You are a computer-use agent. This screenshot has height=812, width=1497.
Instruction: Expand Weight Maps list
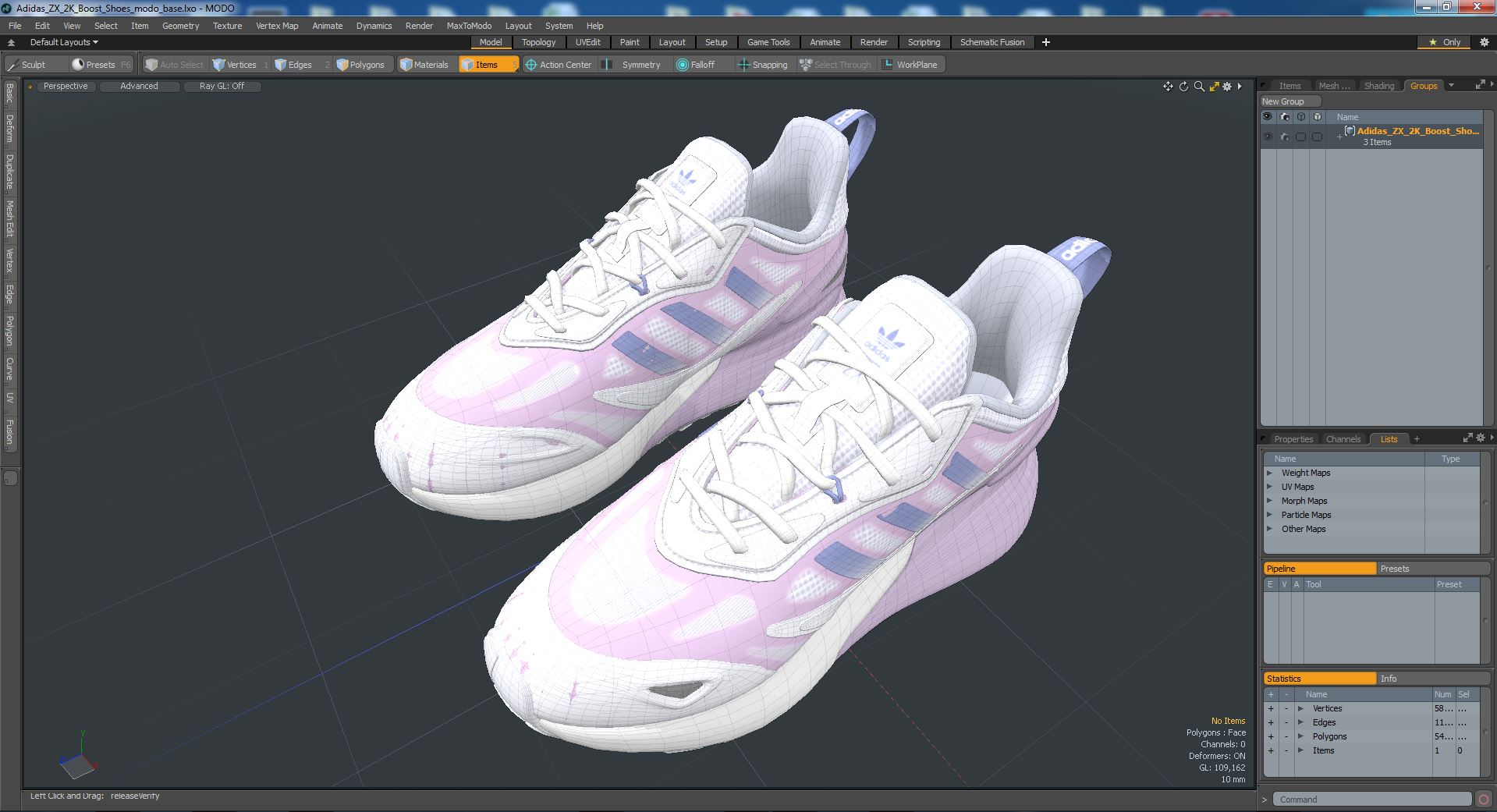coord(1269,473)
